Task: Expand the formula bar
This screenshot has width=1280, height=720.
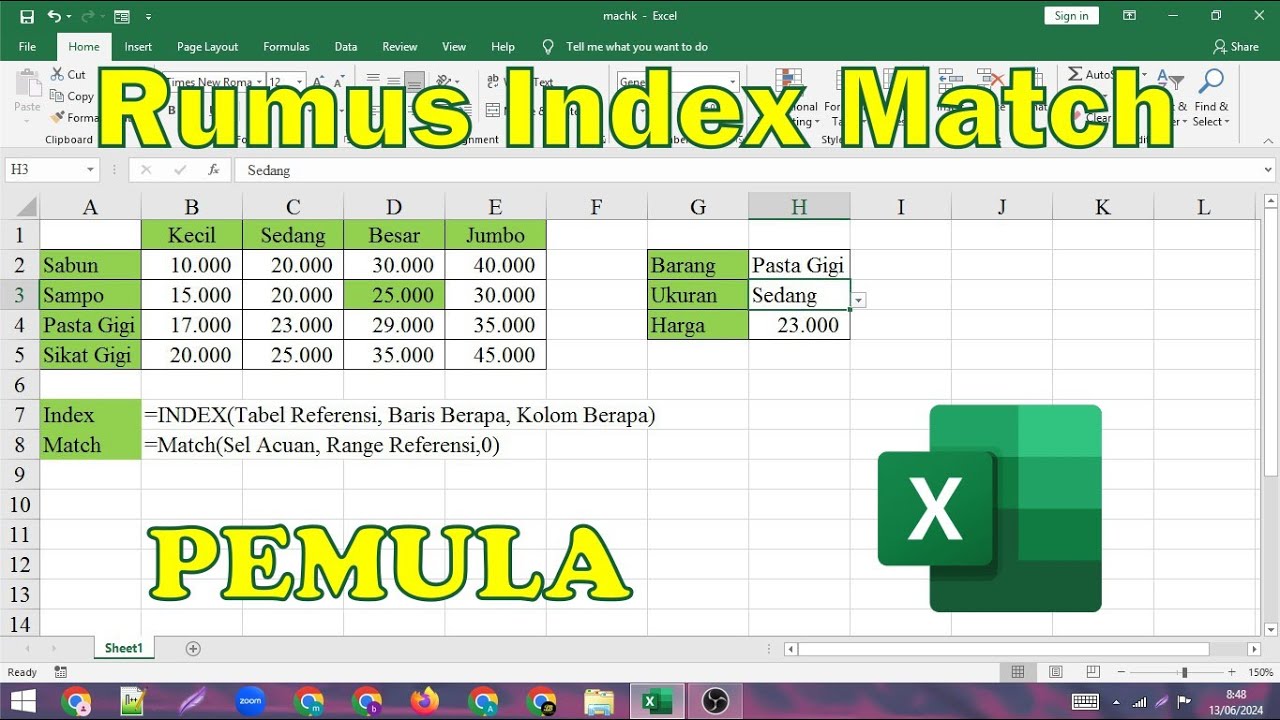Action: [1269, 170]
